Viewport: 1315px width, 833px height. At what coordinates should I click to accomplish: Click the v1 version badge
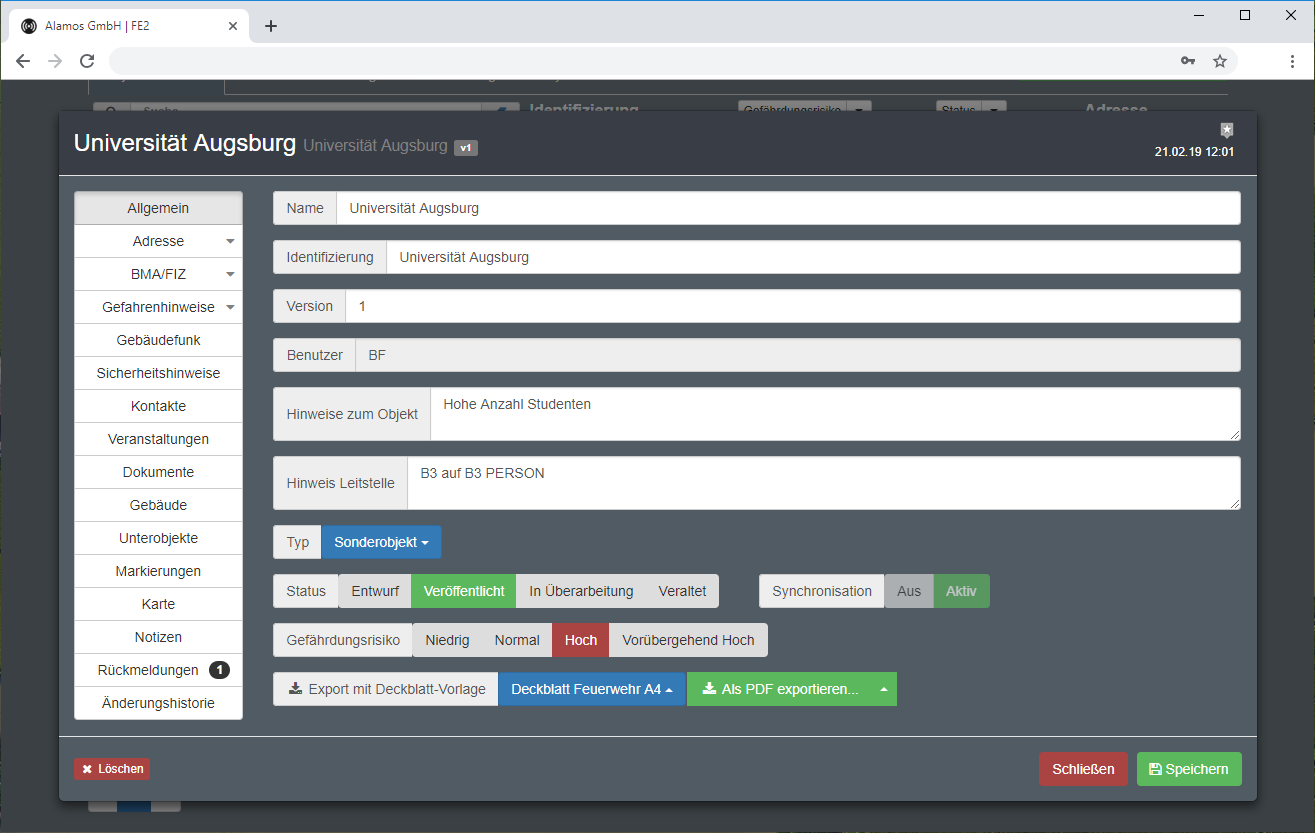pyautogui.click(x=466, y=148)
